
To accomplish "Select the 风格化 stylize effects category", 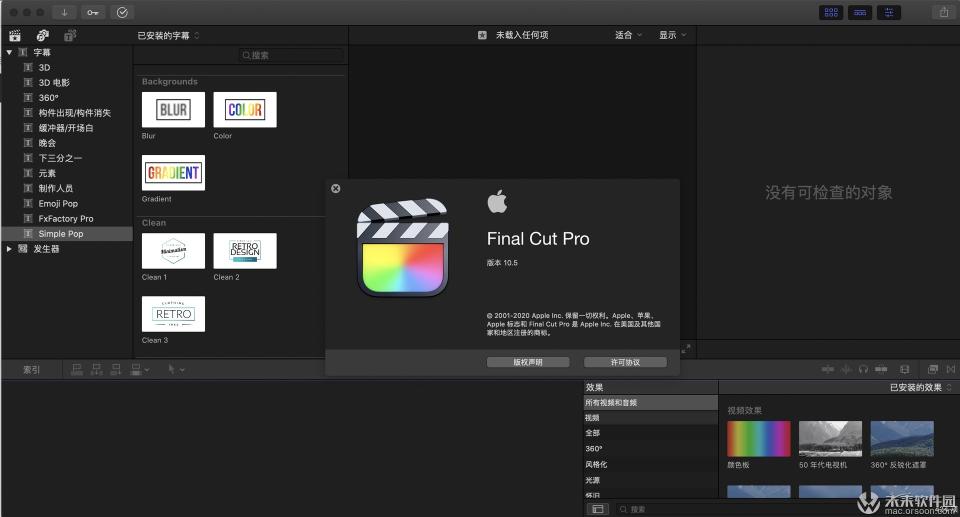I will [650, 464].
